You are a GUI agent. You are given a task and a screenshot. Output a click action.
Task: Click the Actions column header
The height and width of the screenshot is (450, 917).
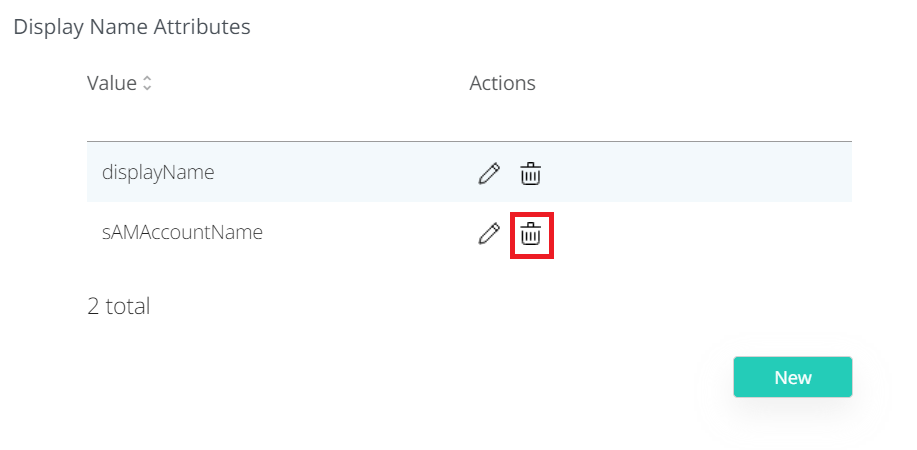(502, 83)
